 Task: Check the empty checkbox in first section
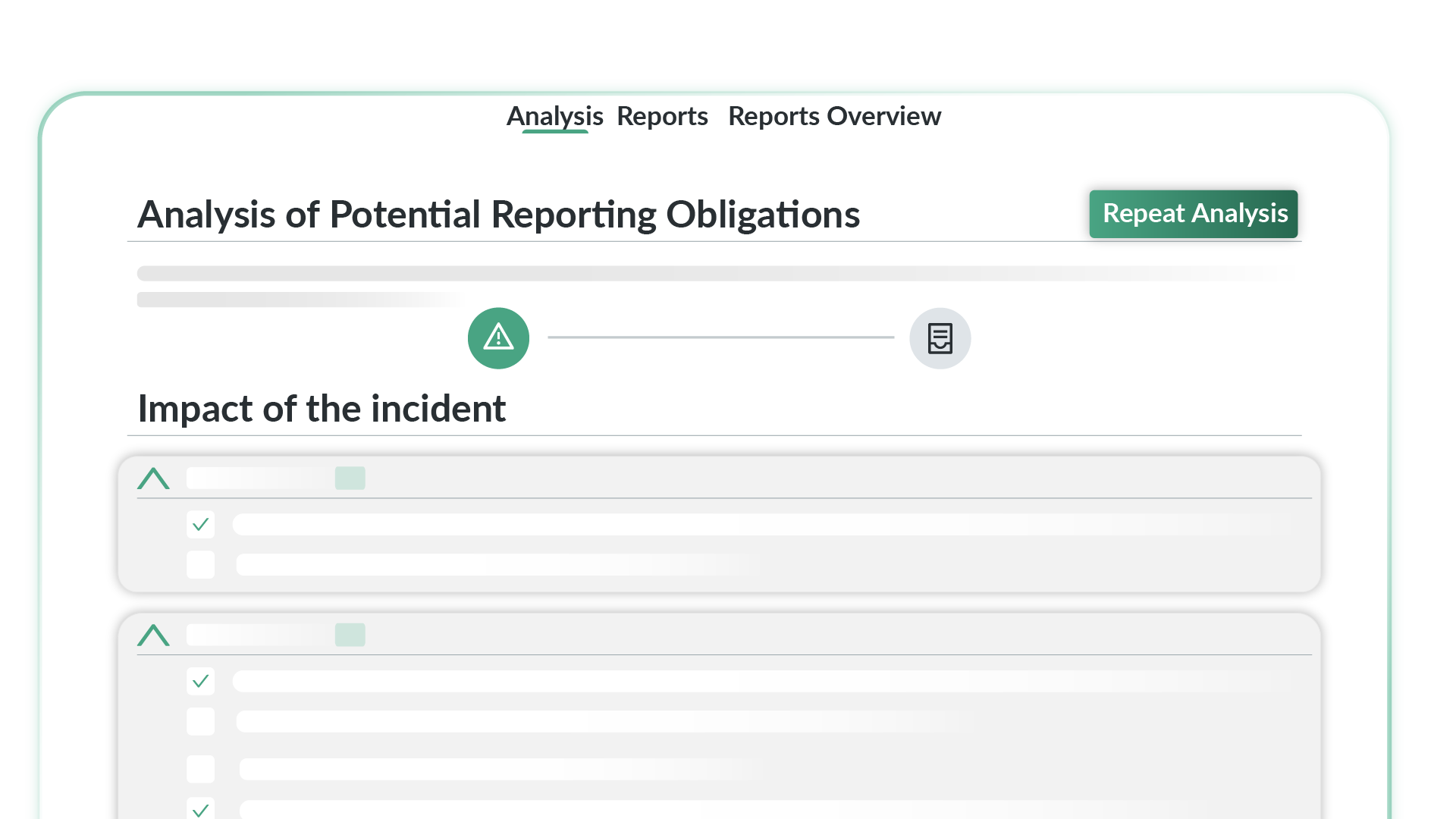pyautogui.click(x=201, y=565)
